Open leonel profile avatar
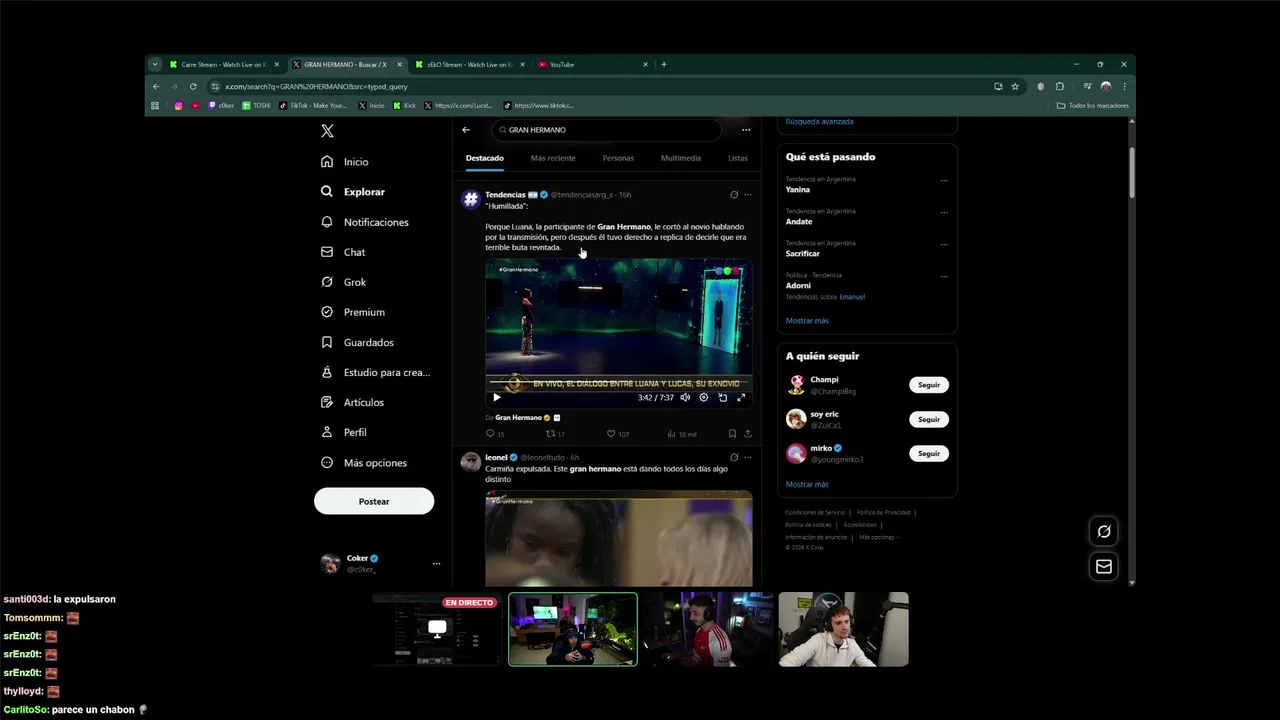The image size is (1280, 720). click(470, 461)
